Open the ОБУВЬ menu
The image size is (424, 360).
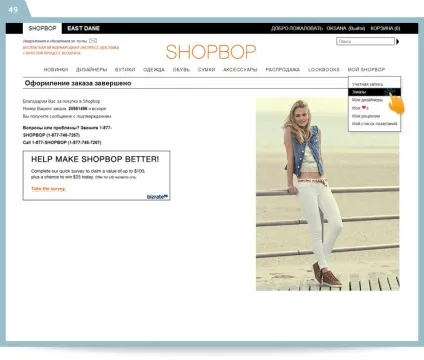pos(181,70)
